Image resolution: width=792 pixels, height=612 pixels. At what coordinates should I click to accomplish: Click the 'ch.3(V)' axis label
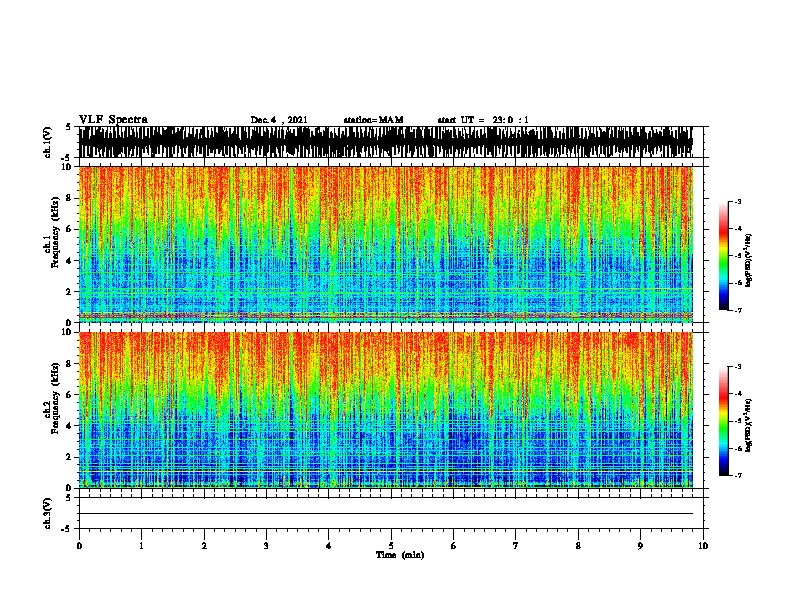point(47,513)
